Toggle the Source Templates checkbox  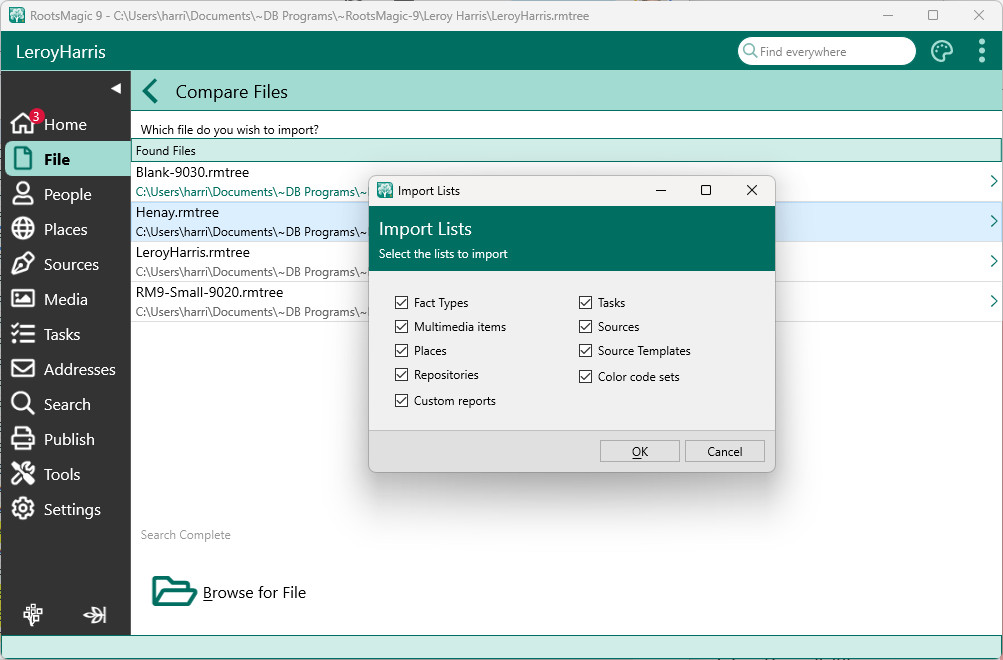tap(586, 351)
